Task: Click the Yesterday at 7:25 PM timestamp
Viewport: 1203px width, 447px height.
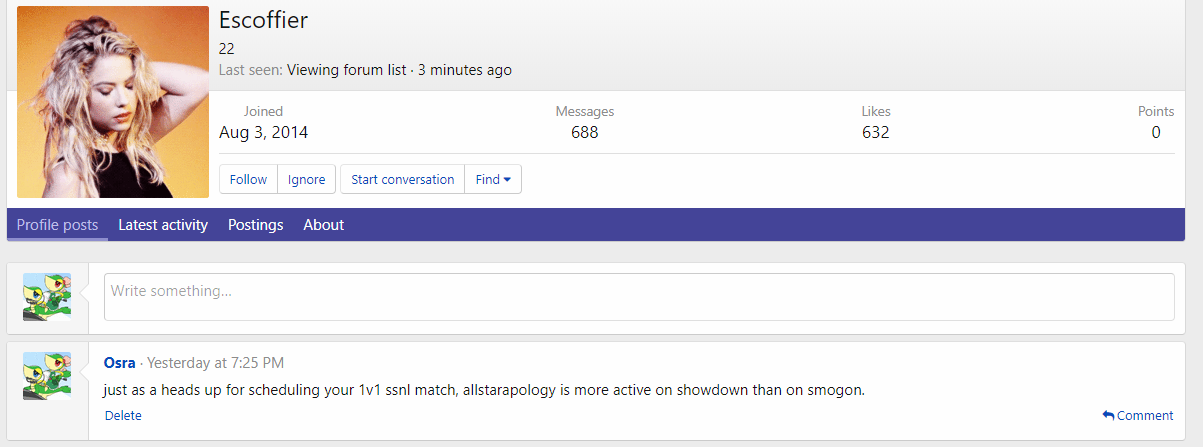Action: click(215, 363)
